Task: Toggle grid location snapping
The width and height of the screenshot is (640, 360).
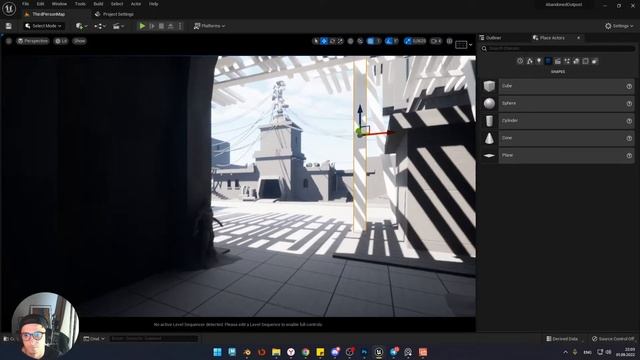Action: [x=371, y=41]
